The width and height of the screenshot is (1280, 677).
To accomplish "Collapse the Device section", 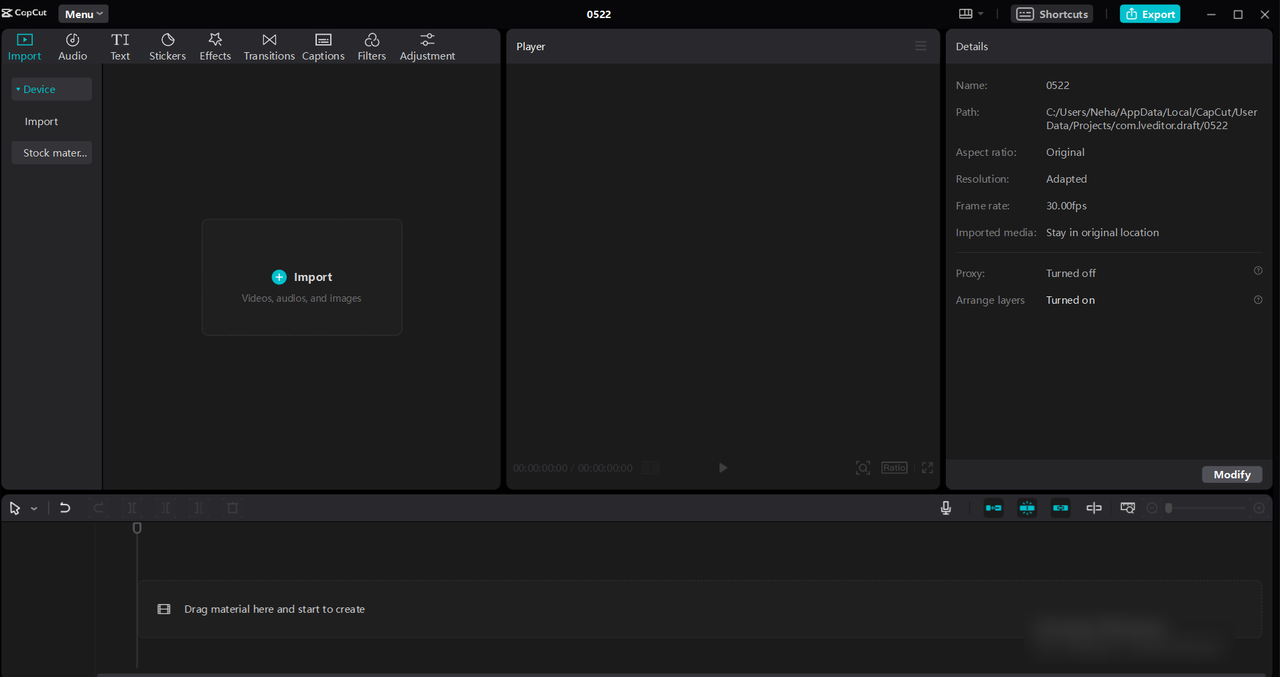I will 52,89.
